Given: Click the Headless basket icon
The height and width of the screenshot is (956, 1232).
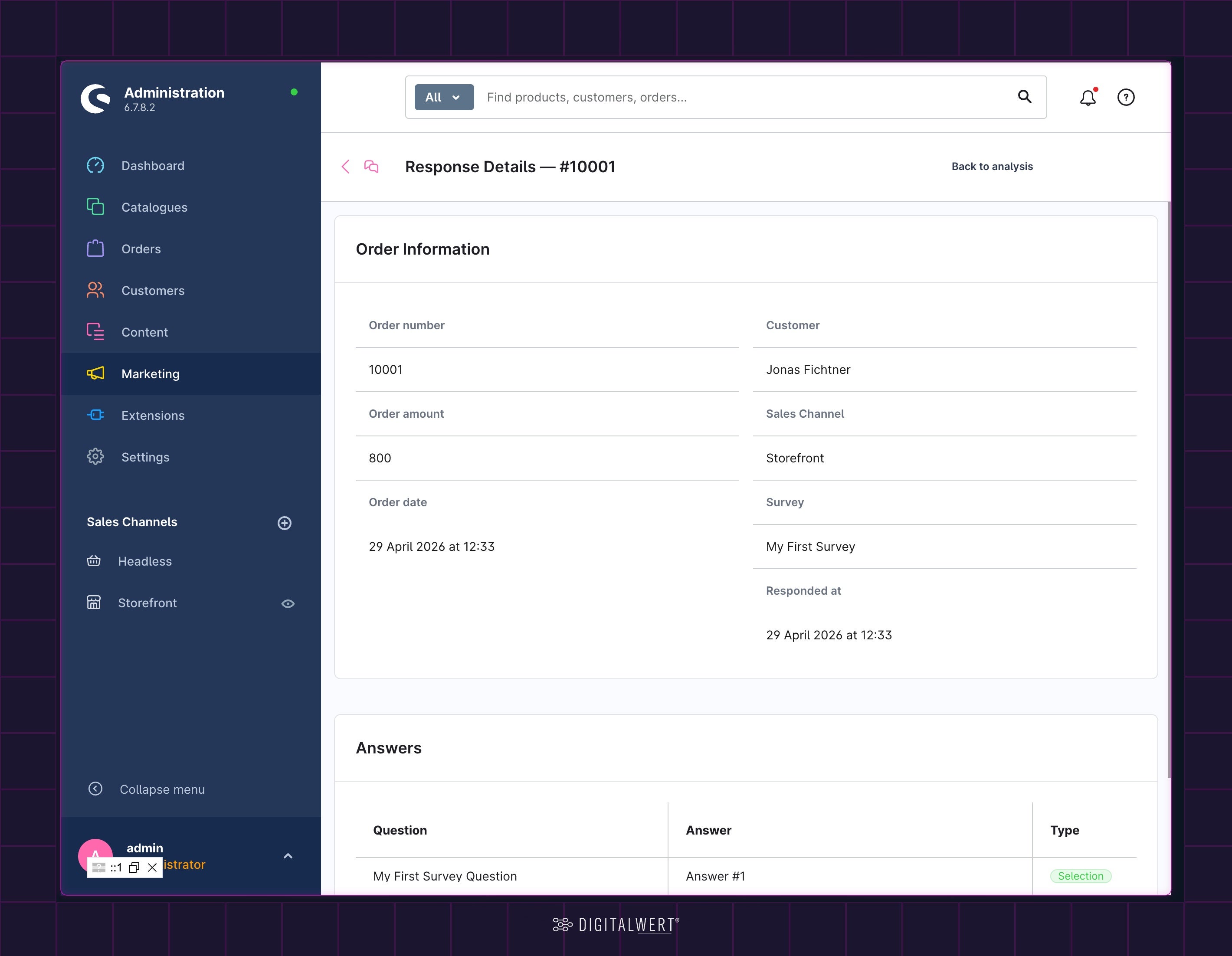Looking at the screenshot, I should click(x=94, y=561).
